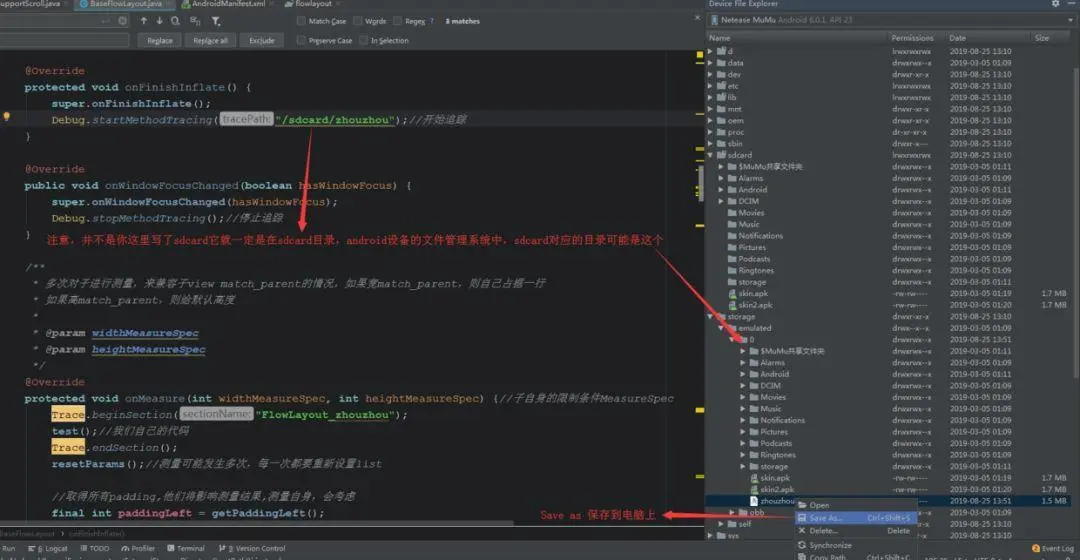Image resolution: width=1080 pixels, height=560 pixels.
Task: Click the file explorer vertical scrollbar
Action: [x=1076, y=222]
